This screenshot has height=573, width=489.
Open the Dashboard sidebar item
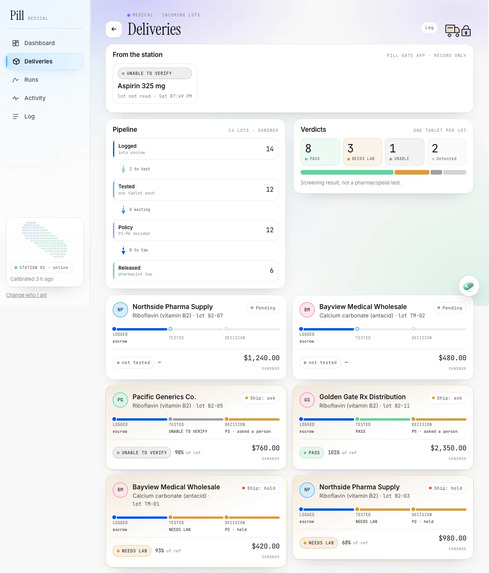(45, 43)
